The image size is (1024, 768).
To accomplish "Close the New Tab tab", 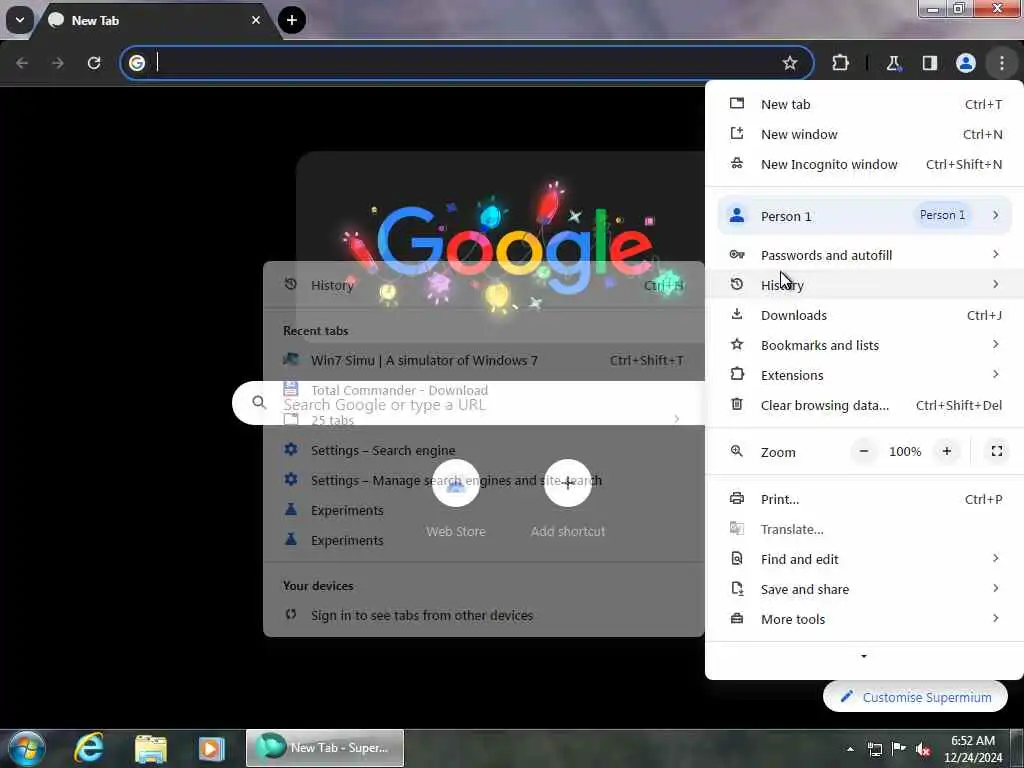I will [256, 20].
